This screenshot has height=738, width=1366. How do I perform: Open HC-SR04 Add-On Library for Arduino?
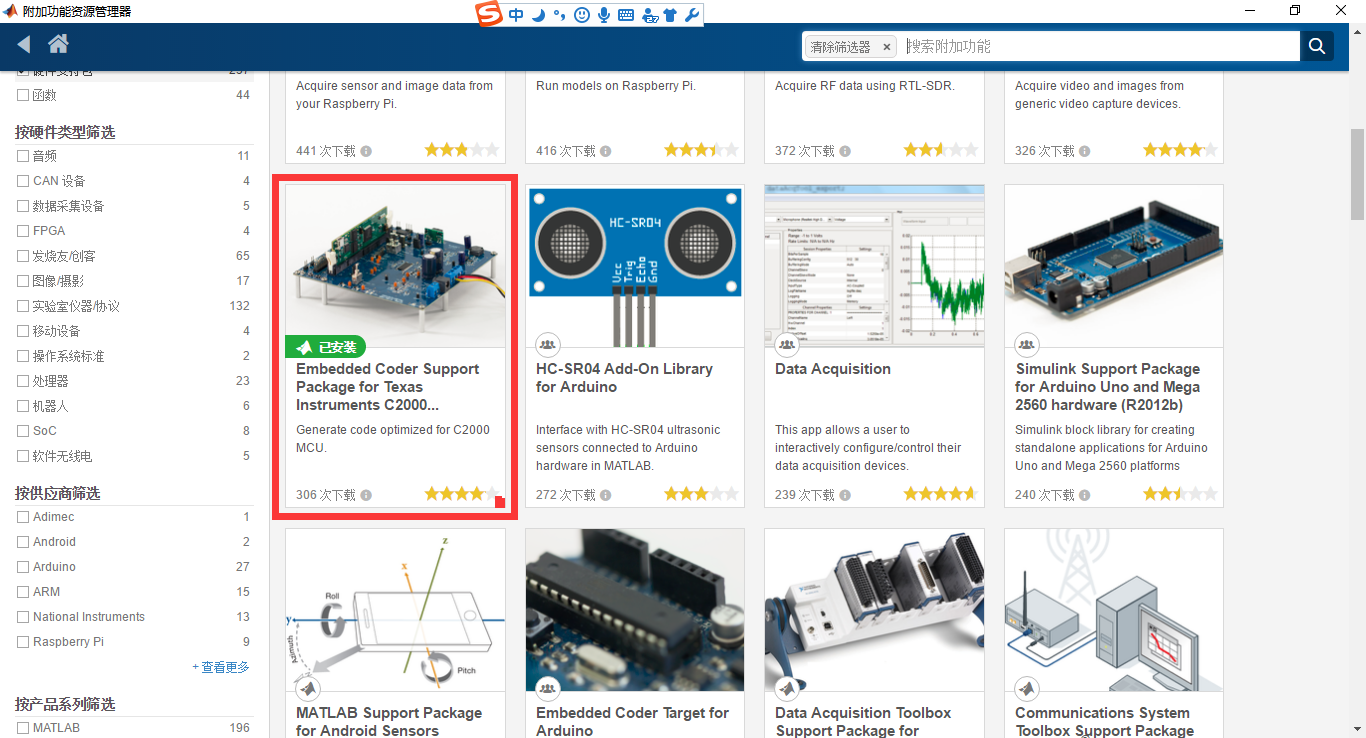point(624,378)
